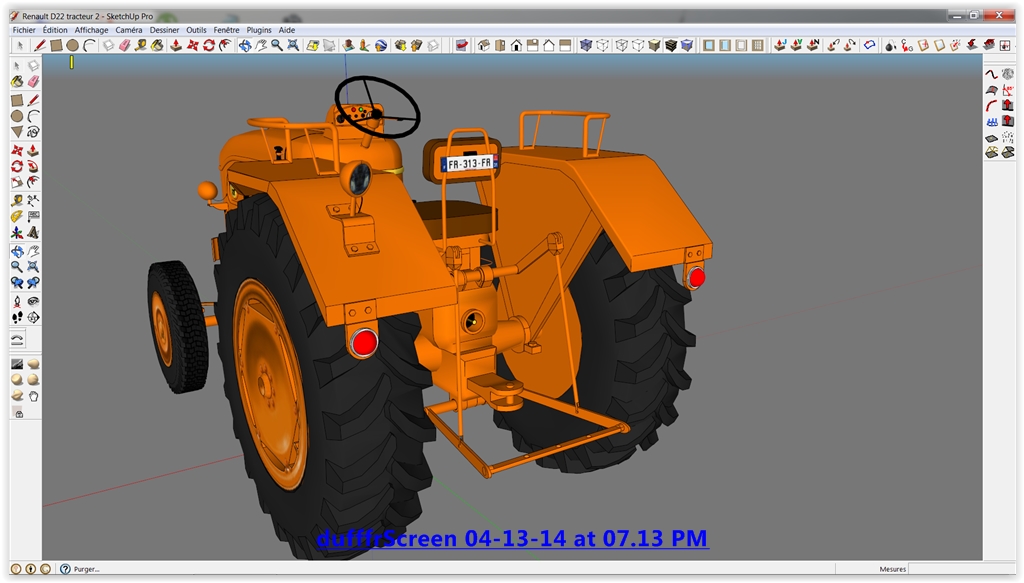
Task: Select the Position Camera tool
Action: [x=17, y=302]
